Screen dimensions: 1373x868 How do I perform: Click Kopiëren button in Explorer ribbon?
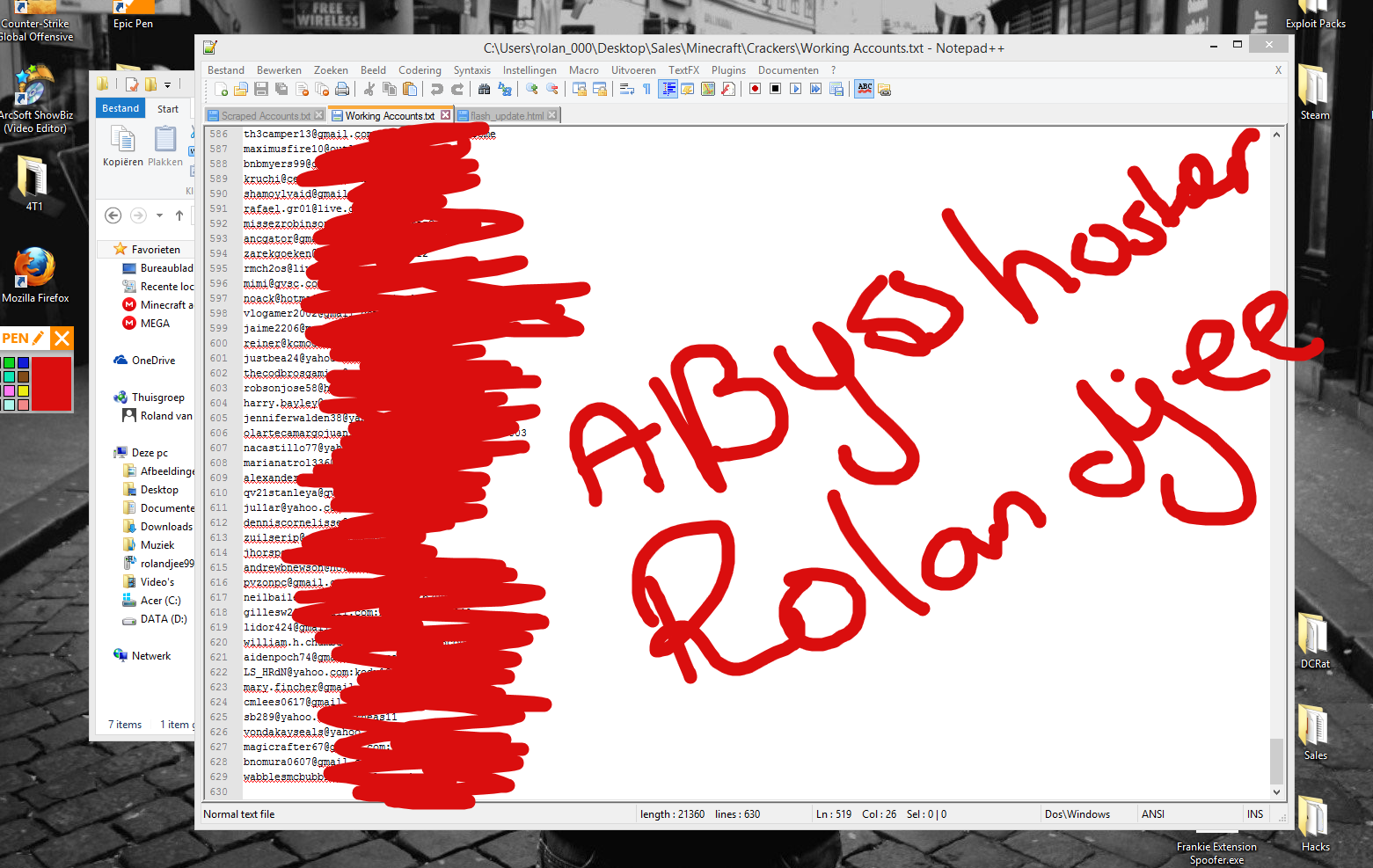[122, 146]
